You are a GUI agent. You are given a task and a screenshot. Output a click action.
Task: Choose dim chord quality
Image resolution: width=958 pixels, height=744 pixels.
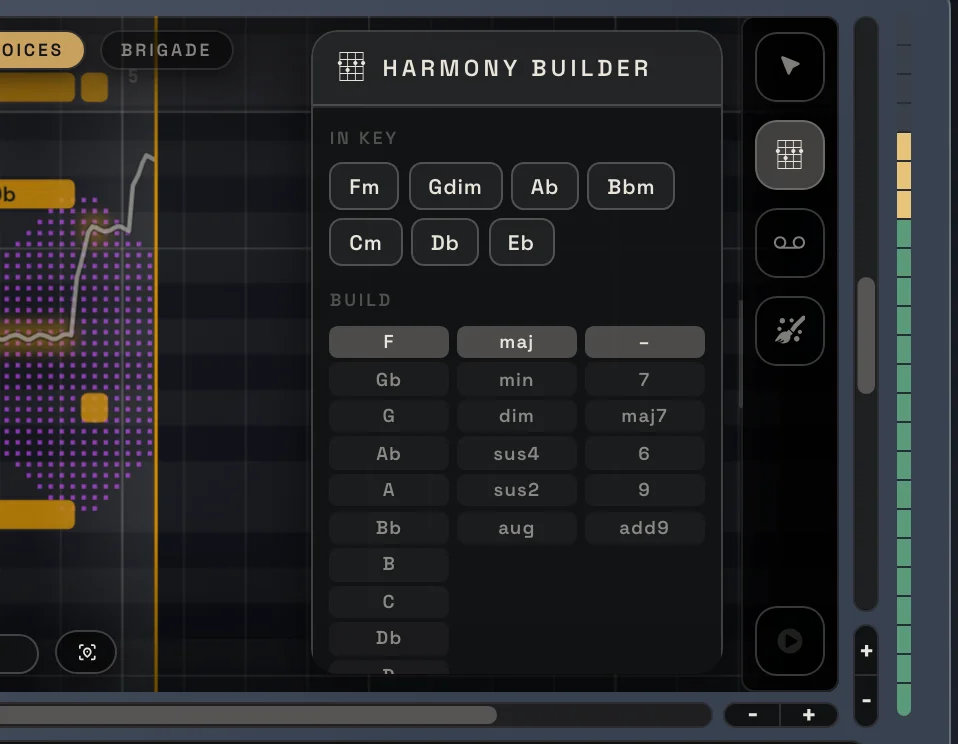coord(516,417)
